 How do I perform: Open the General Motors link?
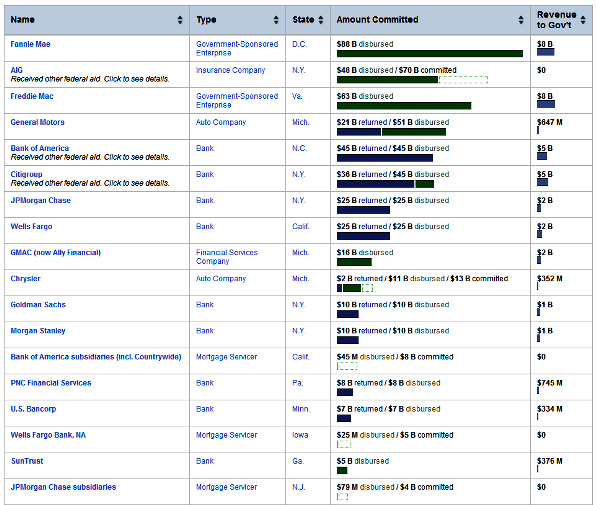coord(37,122)
